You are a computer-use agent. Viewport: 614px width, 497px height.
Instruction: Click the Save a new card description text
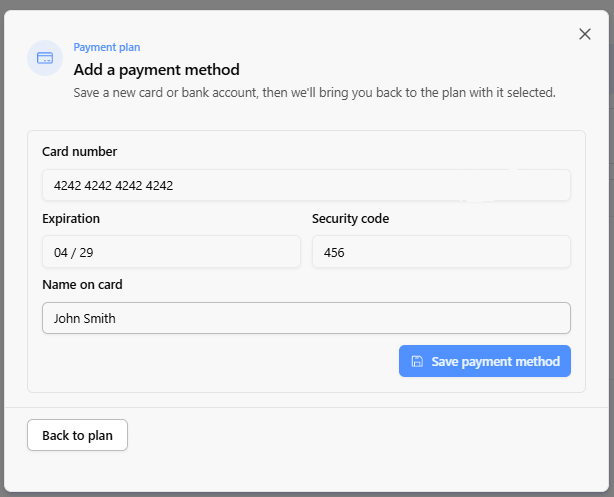click(x=314, y=93)
